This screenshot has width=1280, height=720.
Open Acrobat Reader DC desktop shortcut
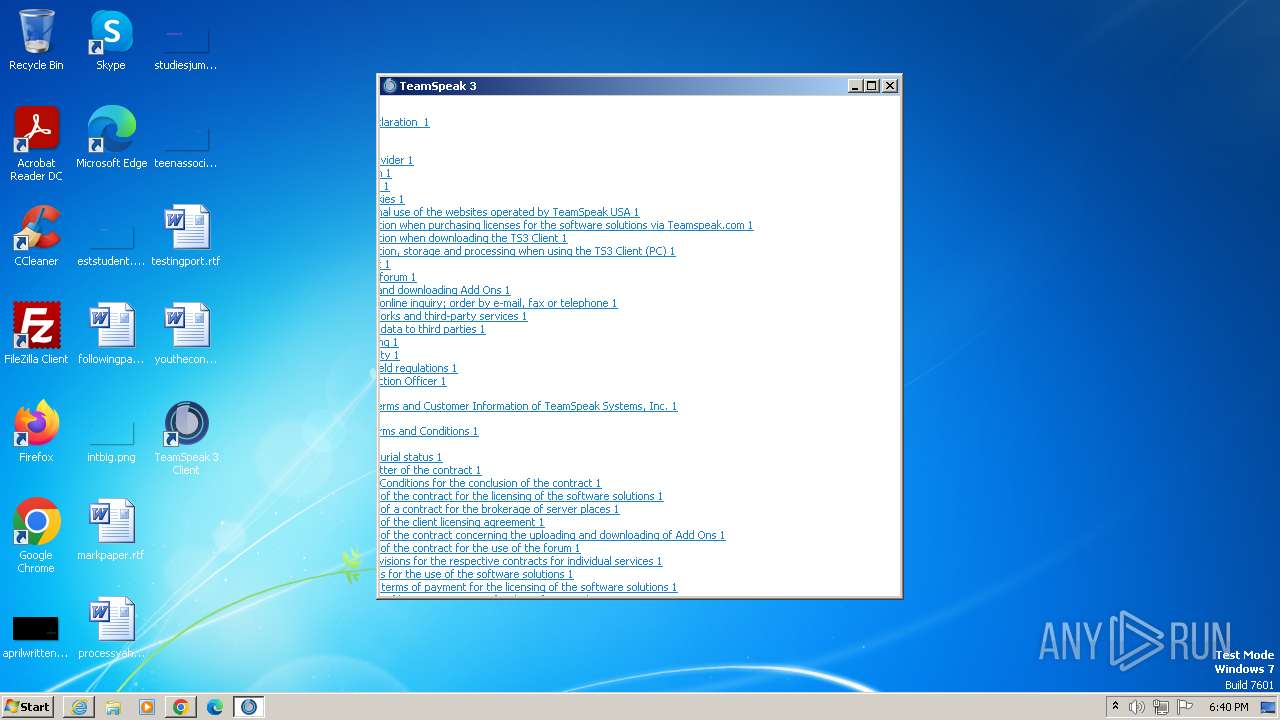tap(36, 144)
